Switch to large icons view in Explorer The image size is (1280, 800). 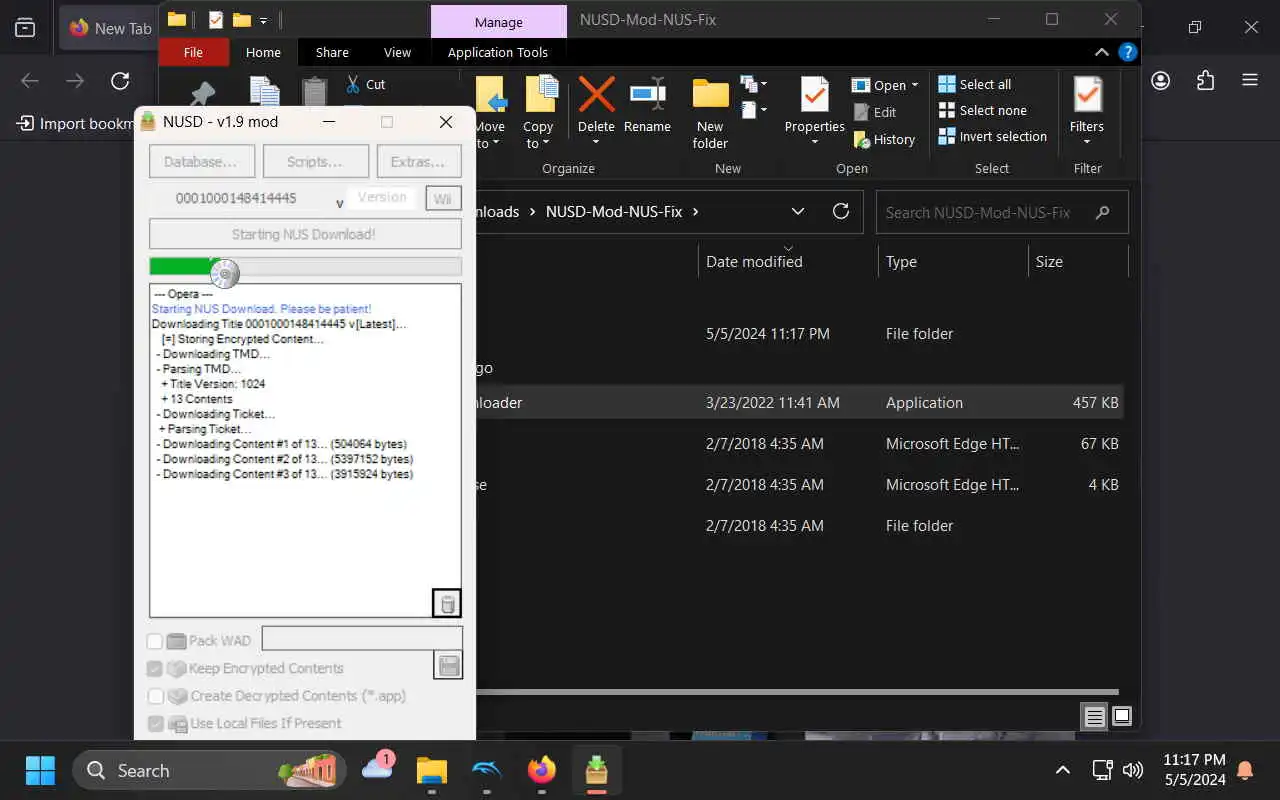(x=1121, y=716)
